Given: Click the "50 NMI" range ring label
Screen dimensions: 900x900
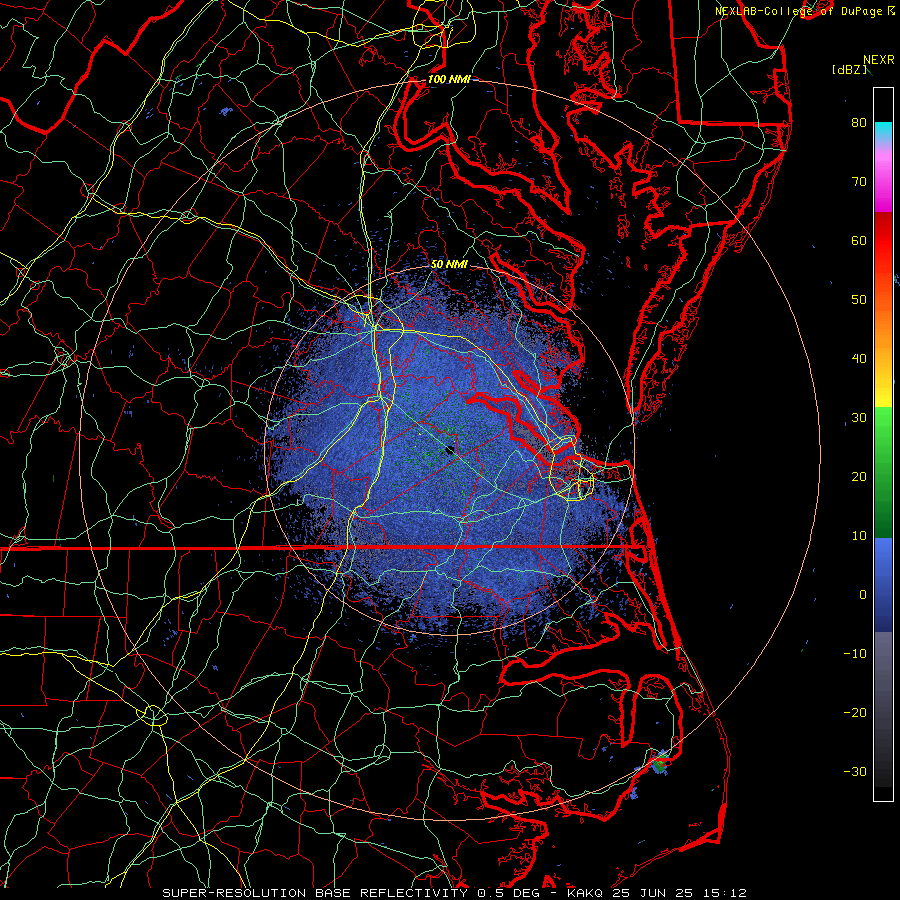Looking at the screenshot, I should 449,265.
